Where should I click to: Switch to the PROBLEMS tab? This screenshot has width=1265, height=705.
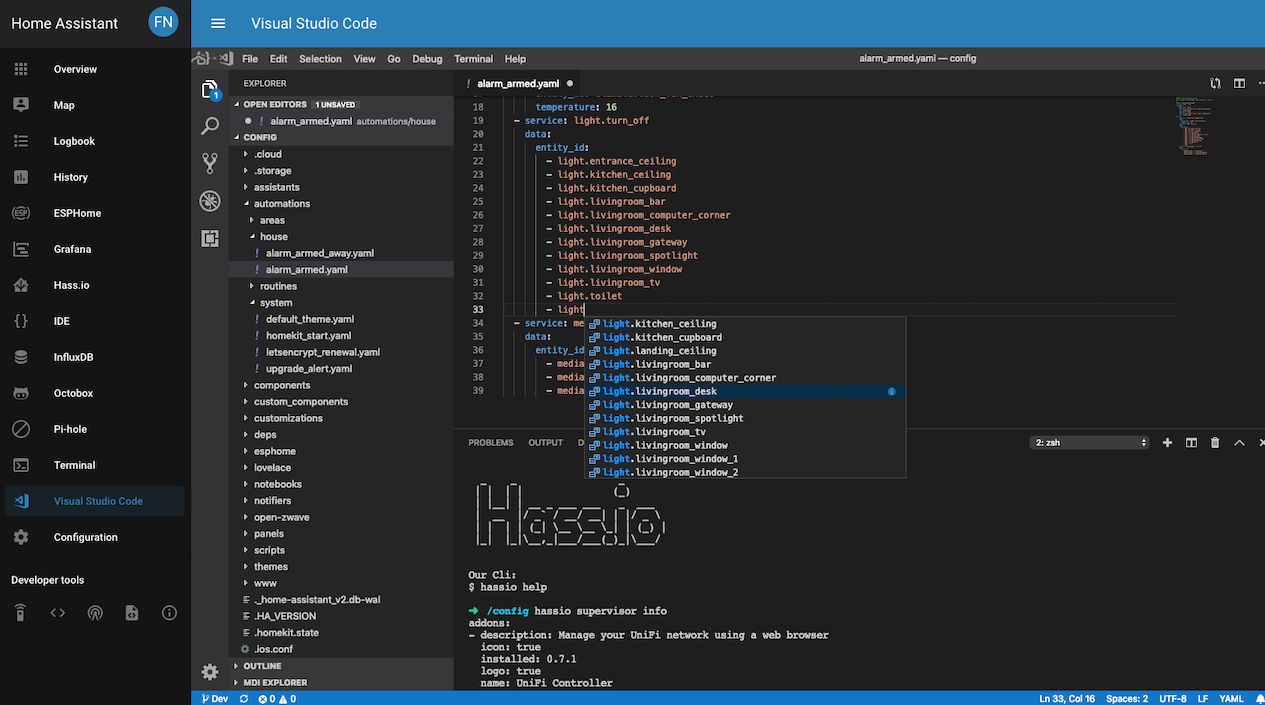490,441
